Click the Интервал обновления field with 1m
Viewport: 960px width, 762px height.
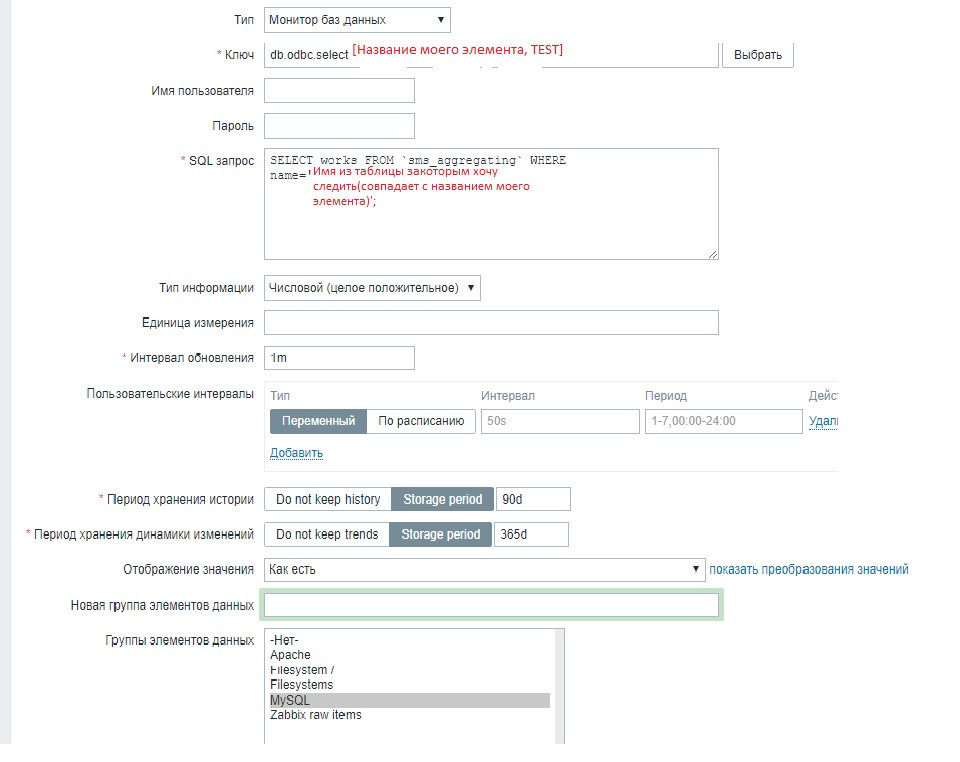pos(339,358)
